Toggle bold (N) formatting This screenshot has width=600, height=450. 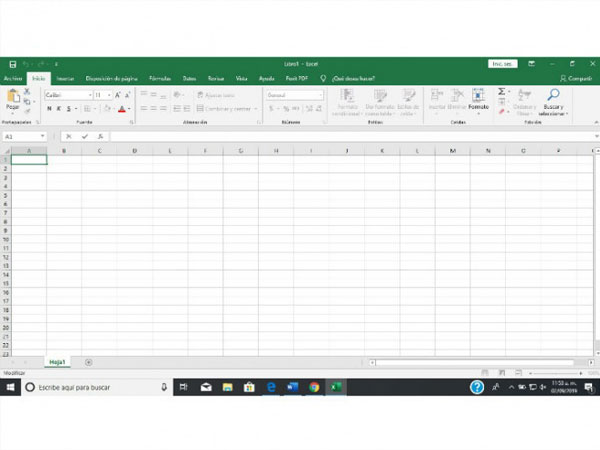click(x=49, y=109)
